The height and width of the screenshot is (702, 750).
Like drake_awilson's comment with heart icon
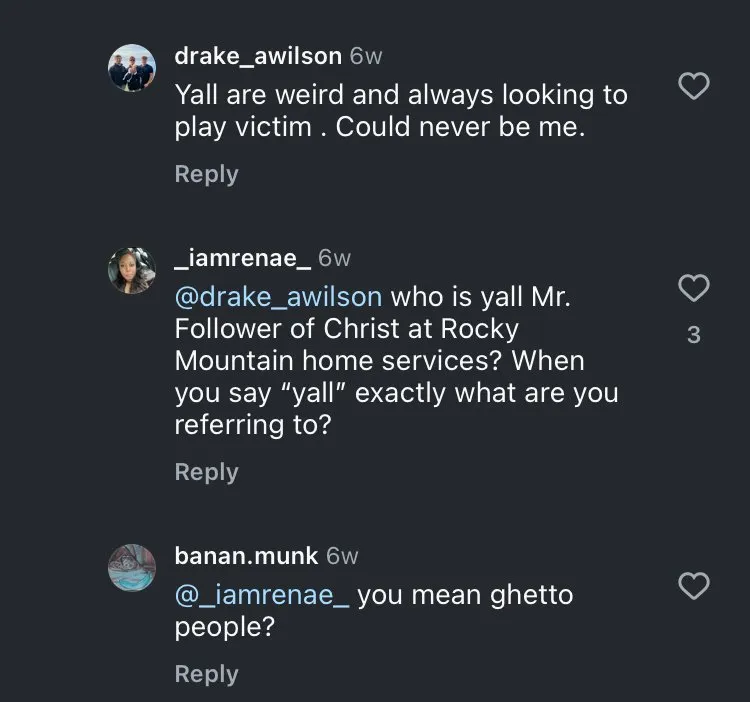[x=693, y=88]
